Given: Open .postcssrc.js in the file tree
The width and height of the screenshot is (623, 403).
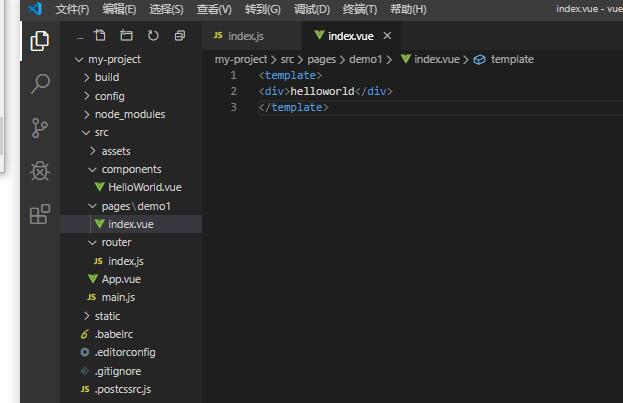Looking at the screenshot, I should click(x=123, y=389).
